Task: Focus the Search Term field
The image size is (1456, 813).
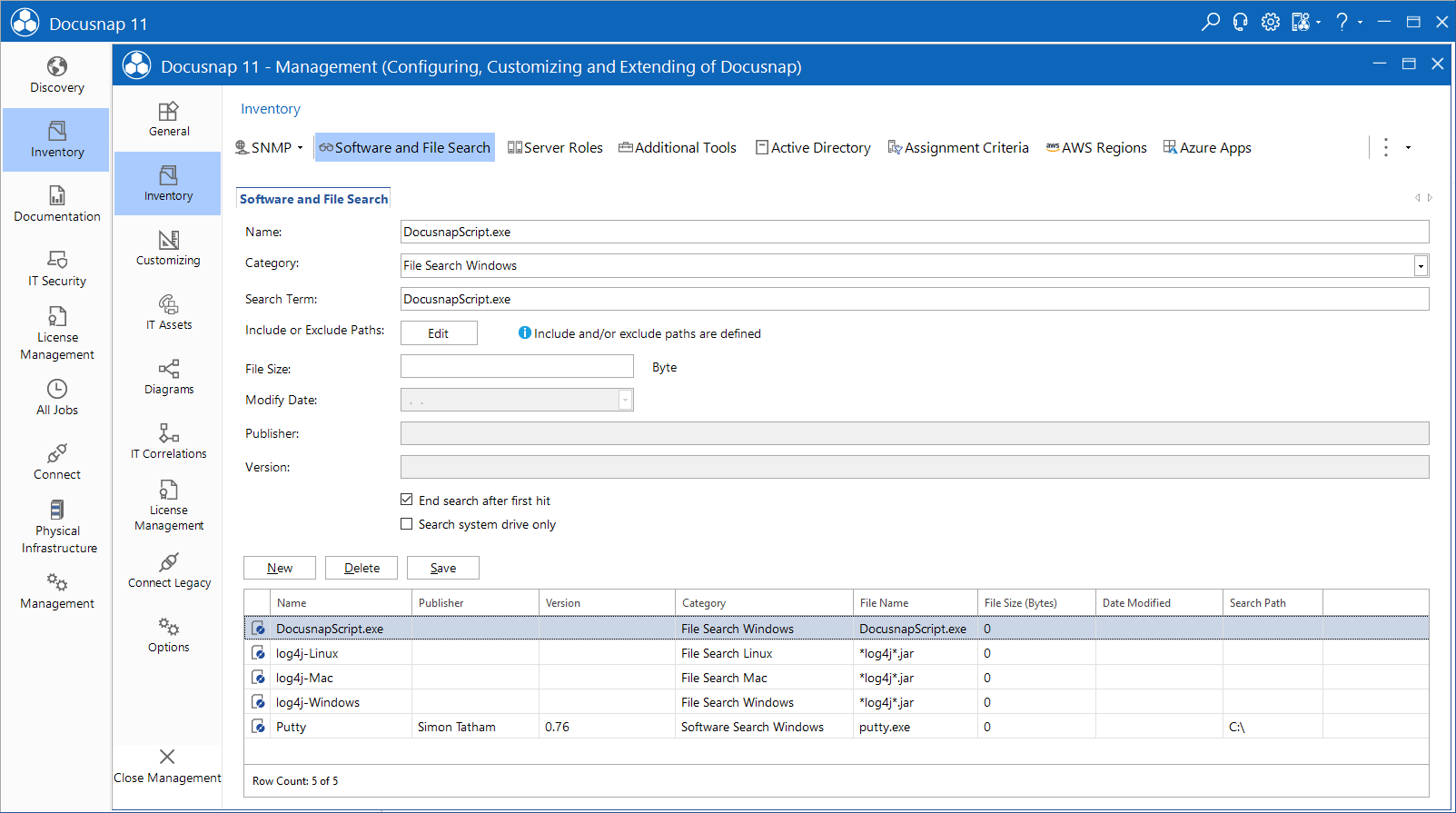Action: pos(915,299)
